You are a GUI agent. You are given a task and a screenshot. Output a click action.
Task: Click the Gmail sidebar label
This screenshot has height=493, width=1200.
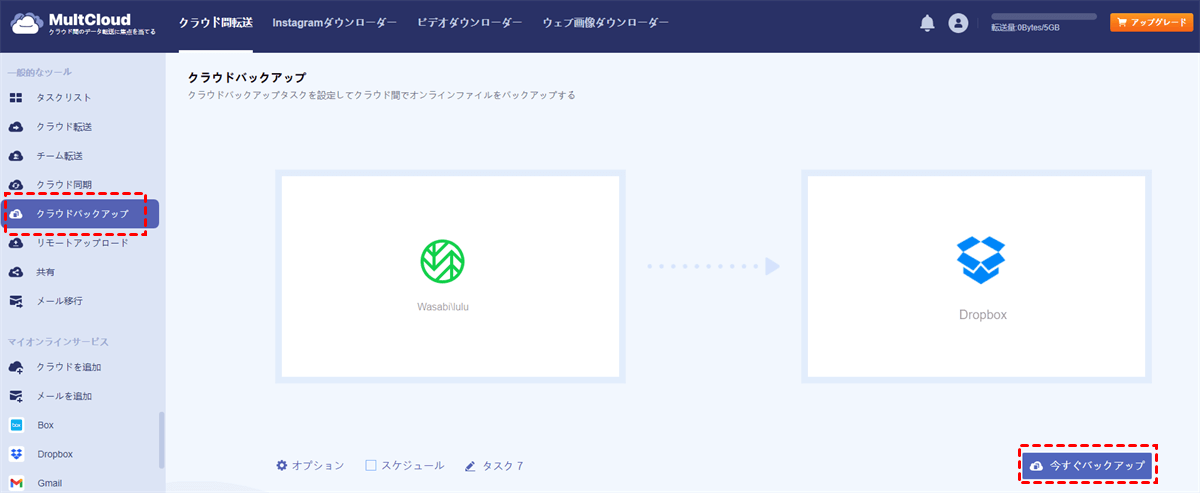pos(50,483)
